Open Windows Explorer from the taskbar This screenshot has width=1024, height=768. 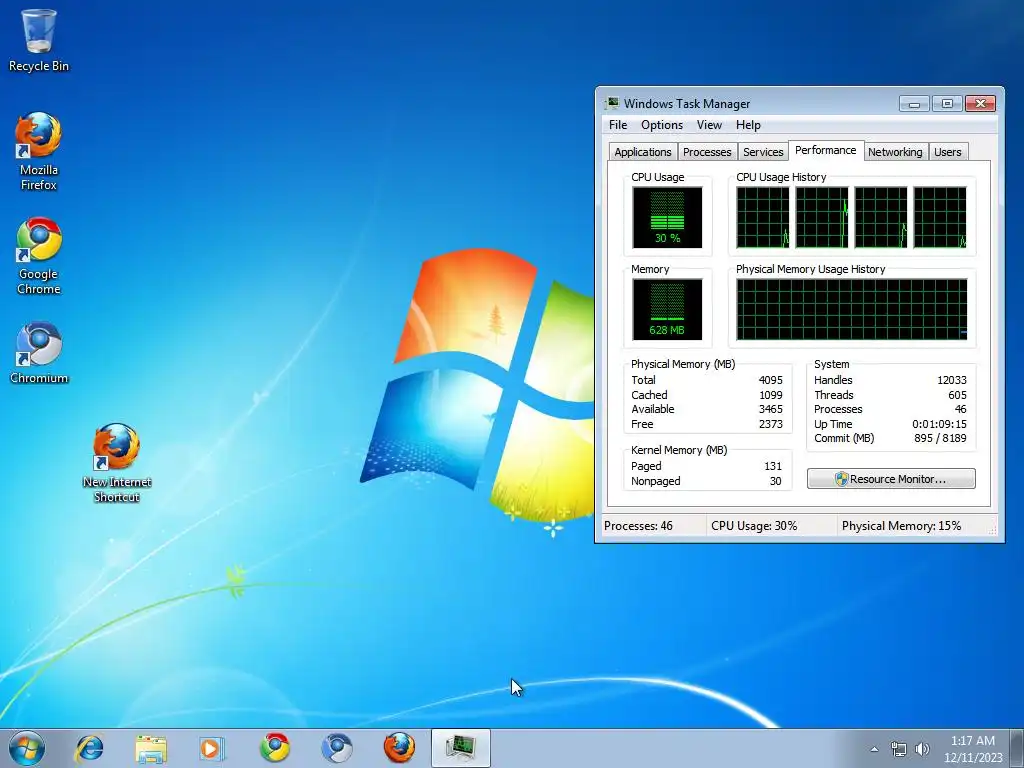[x=151, y=748]
